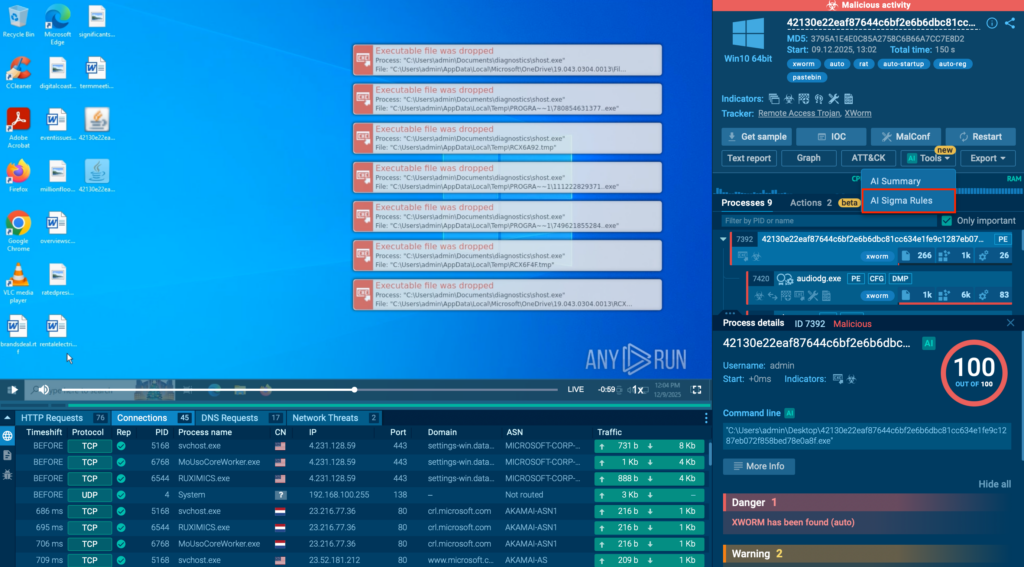
Task: Switch to the HTTP Requests tab
Action: 63,418
